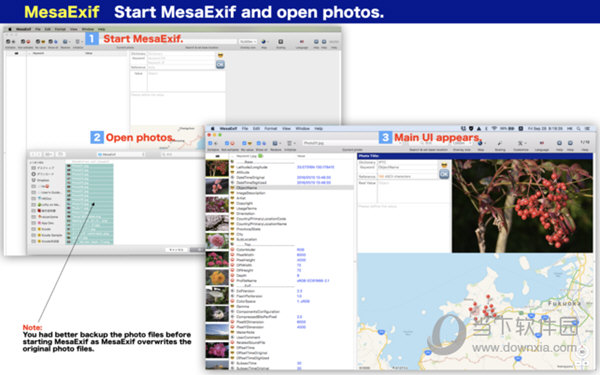Open the Display size dropdown in main window
Image resolution: width=600 pixels, height=375 pixels.
pos(462,143)
